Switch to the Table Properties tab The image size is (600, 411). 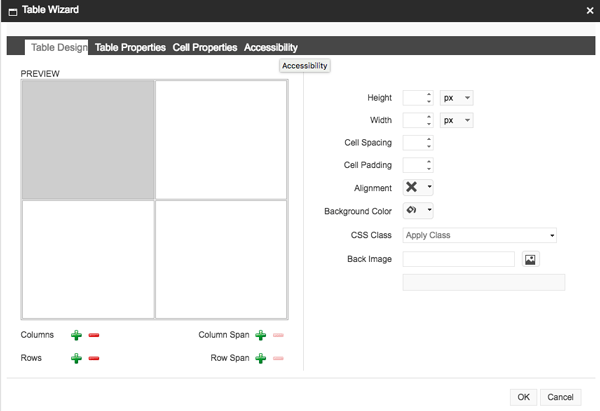click(x=130, y=47)
